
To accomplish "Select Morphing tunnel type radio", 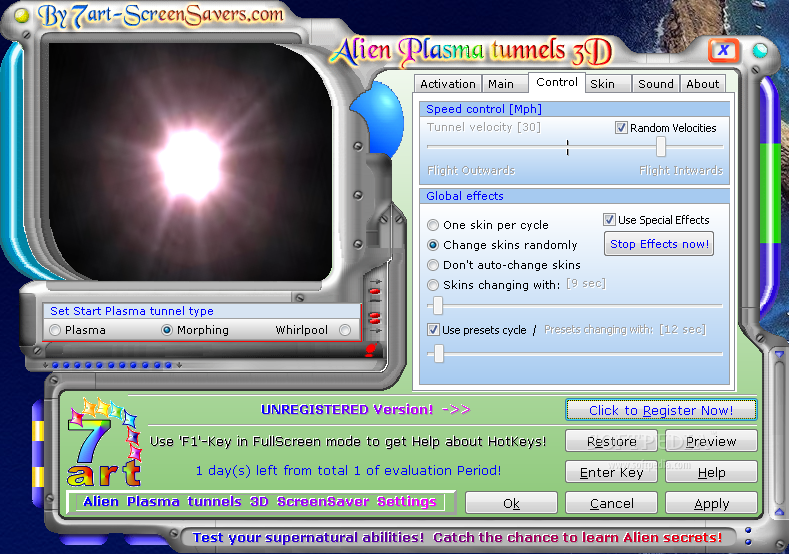I will (167, 330).
